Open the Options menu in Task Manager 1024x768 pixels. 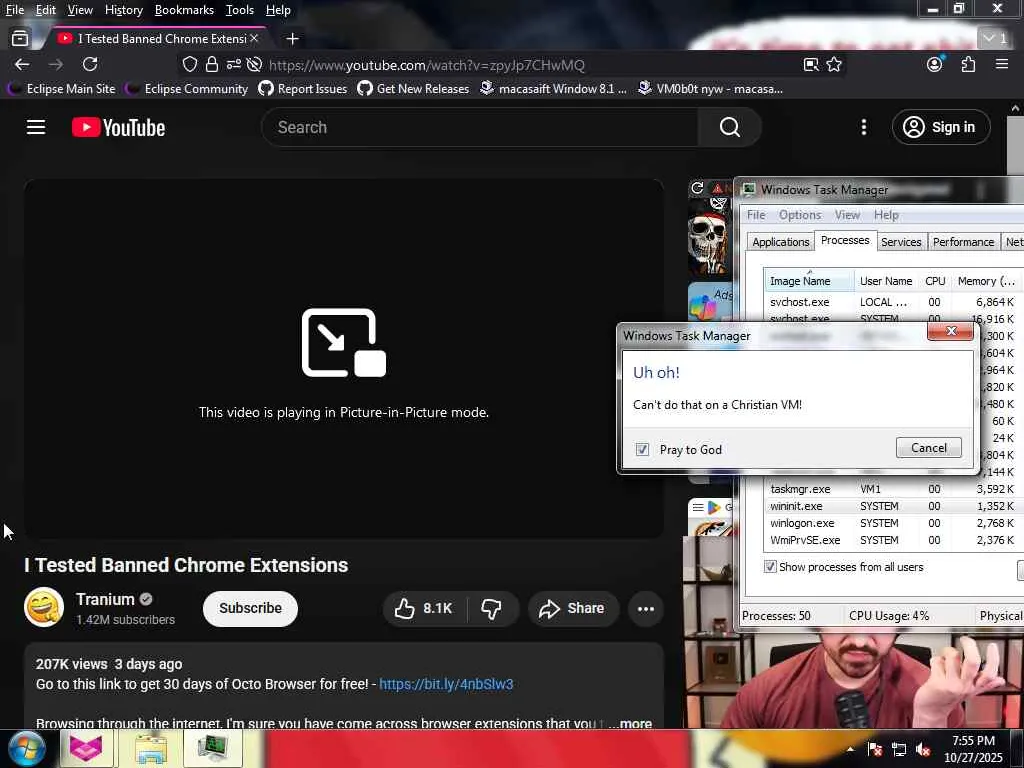click(x=799, y=215)
